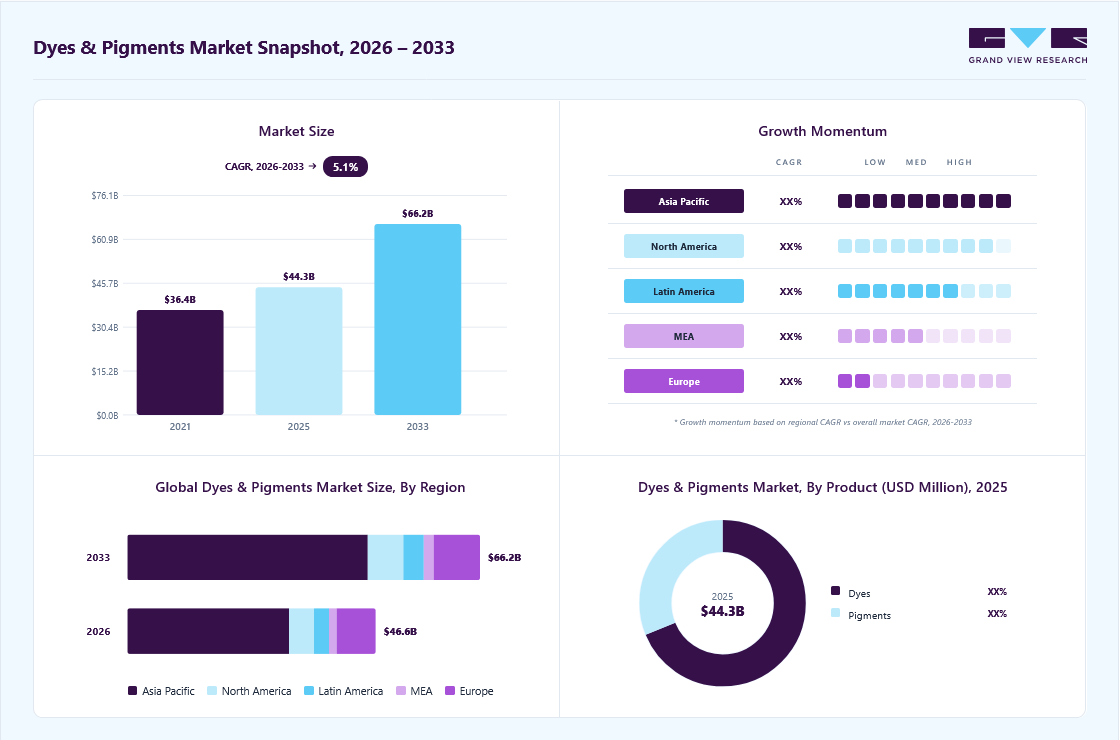Click the $76.1B axis label
The height and width of the screenshot is (740, 1120).
point(105,196)
